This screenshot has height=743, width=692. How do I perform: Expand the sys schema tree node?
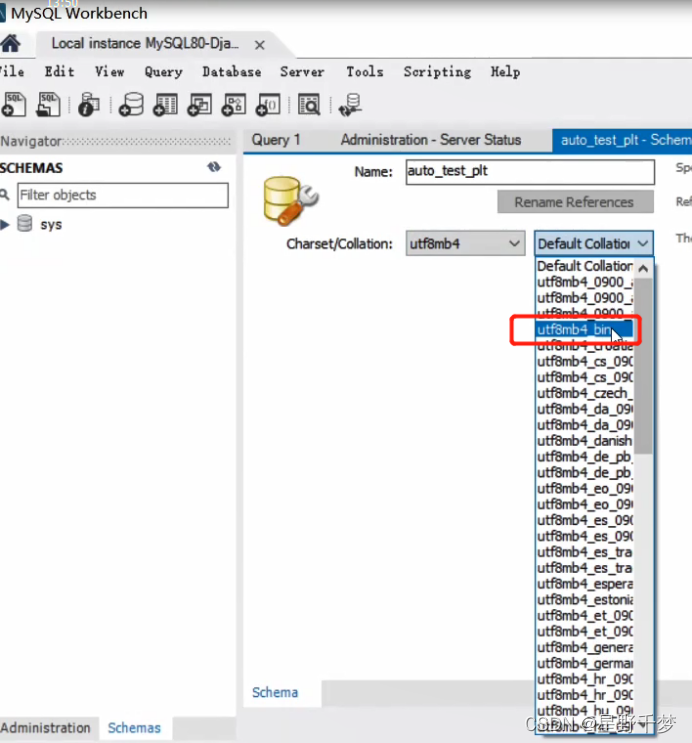5,225
